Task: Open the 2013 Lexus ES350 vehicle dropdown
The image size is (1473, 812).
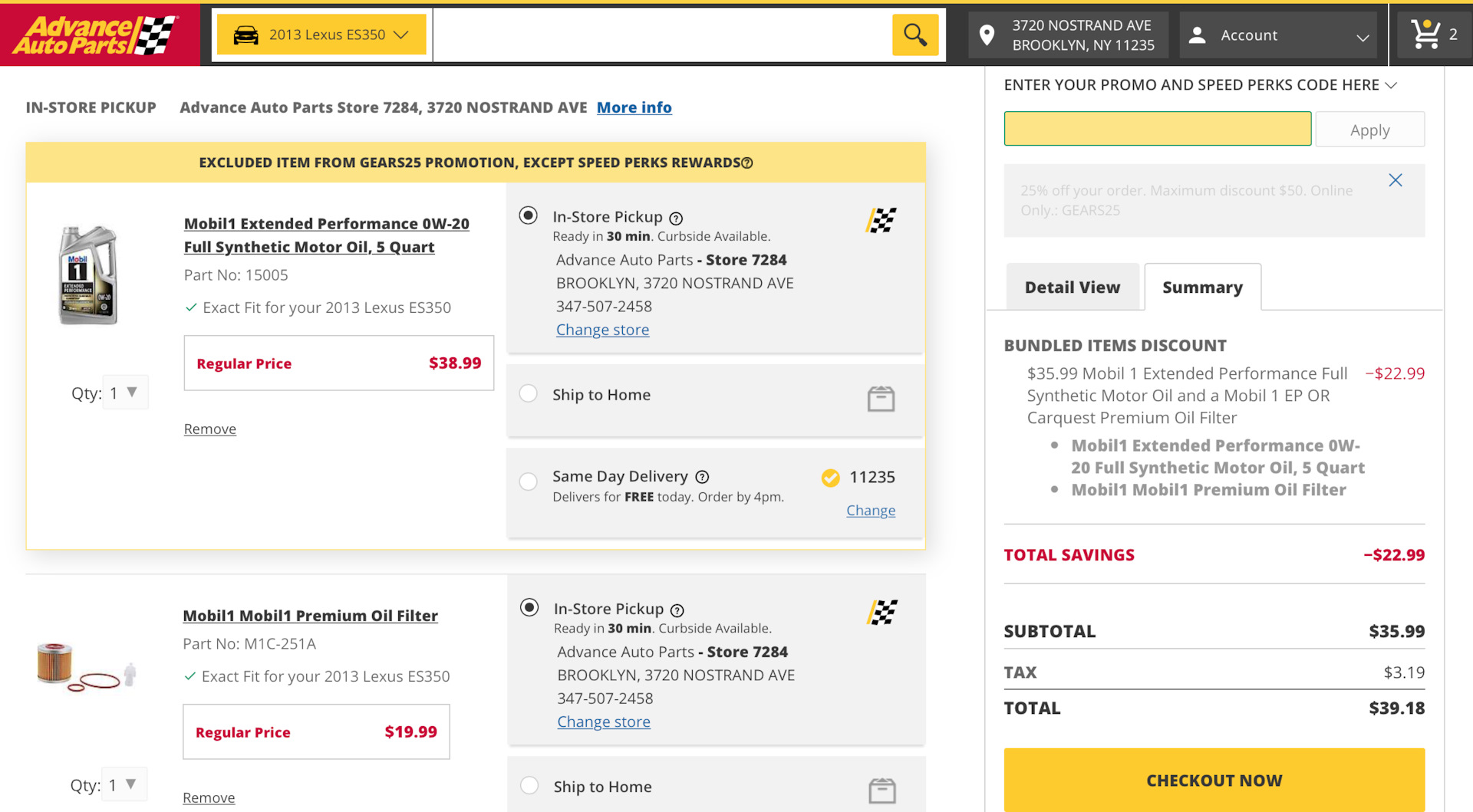Action: pos(321,35)
